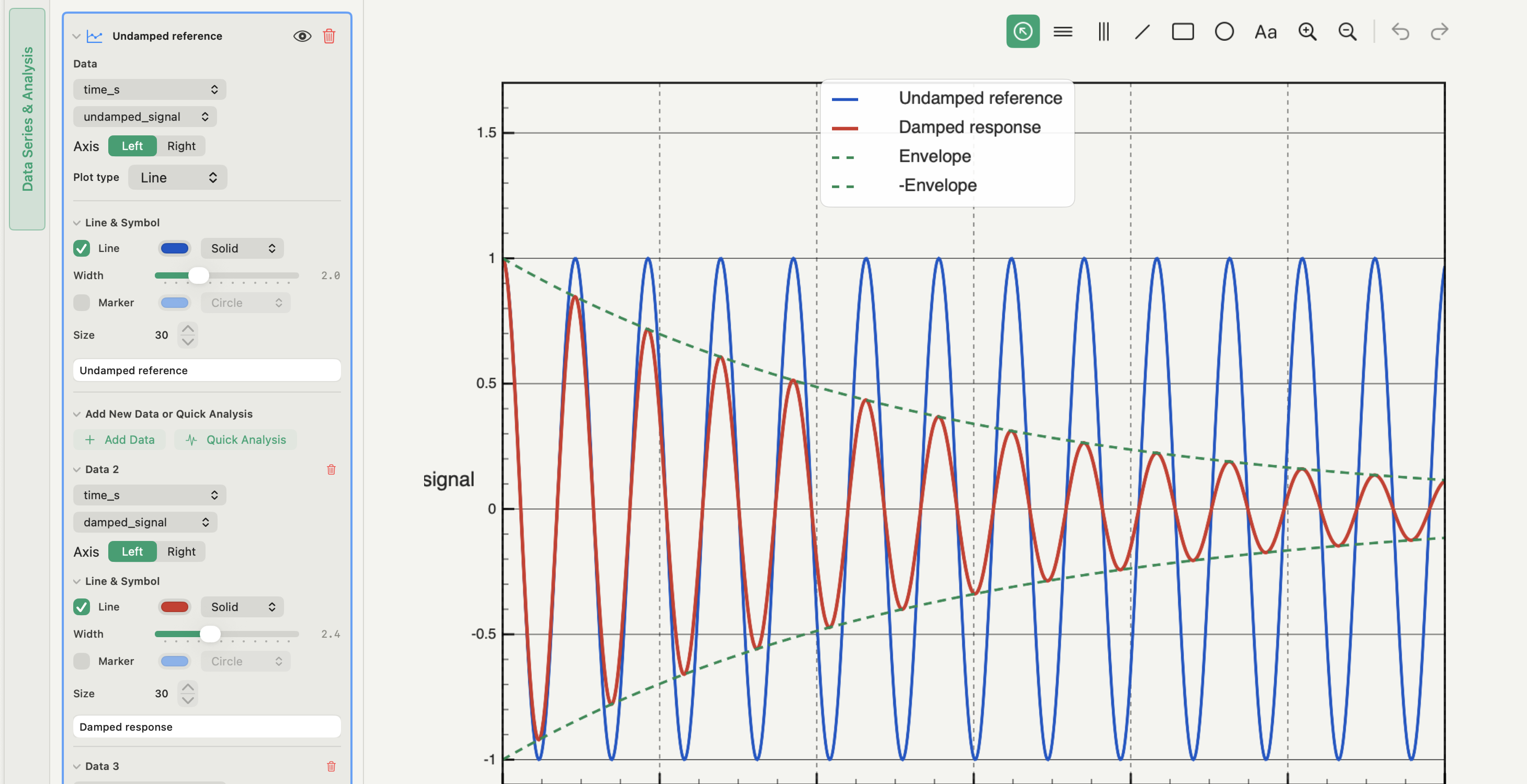Click the zoom in magnifier
The height and width of the screenshot is (784, 1527).
tap(1307, 31)
